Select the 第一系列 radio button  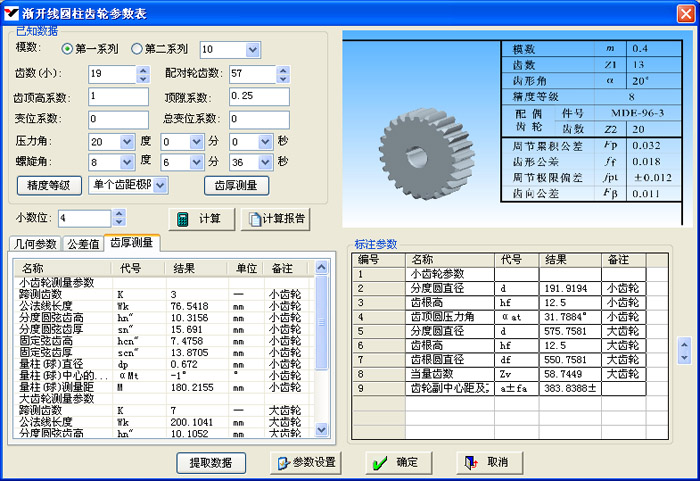coord(68,49)
